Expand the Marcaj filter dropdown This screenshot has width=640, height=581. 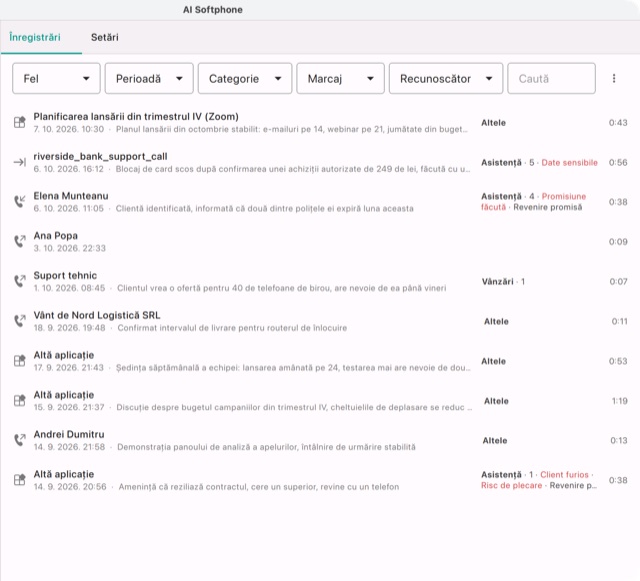[x=340, y=78]
